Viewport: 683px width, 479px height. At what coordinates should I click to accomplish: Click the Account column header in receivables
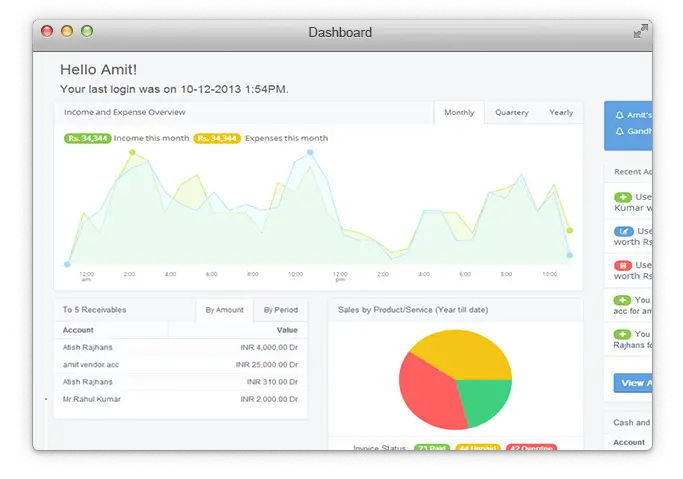click(x=78, y=330)
